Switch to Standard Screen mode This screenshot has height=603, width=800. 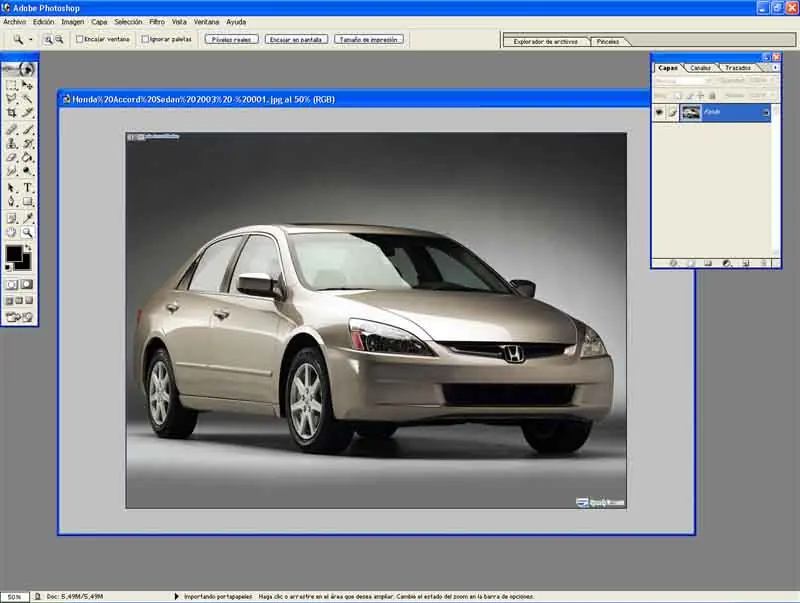pos(9,301)
